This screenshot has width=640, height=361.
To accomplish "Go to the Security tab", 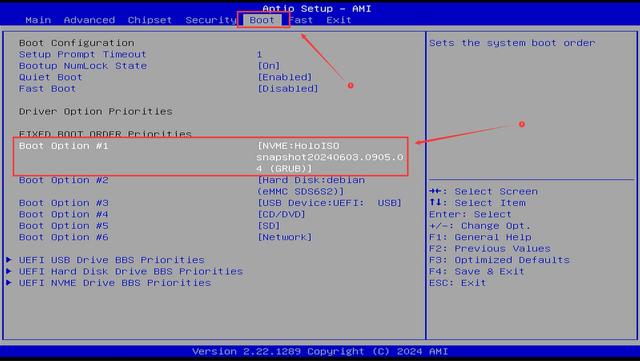I will click(211, 20).
